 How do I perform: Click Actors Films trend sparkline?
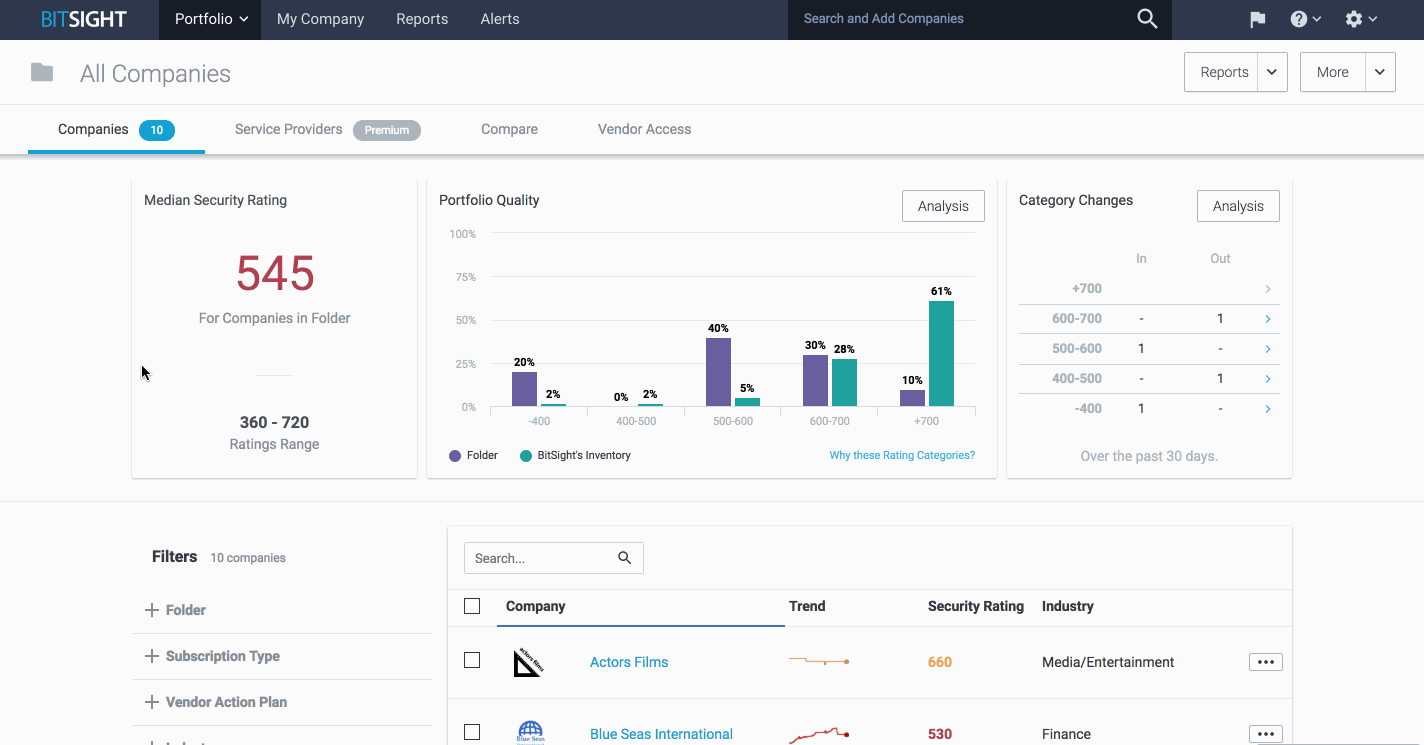[x=819, y=661]
